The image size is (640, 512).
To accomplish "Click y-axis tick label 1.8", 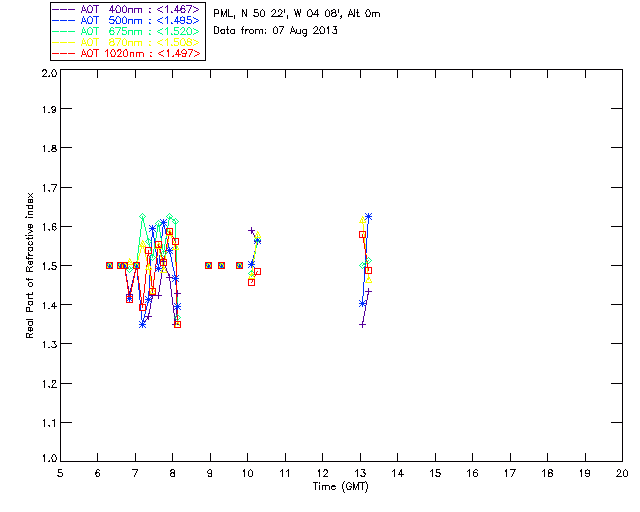I will pos(49,148).
